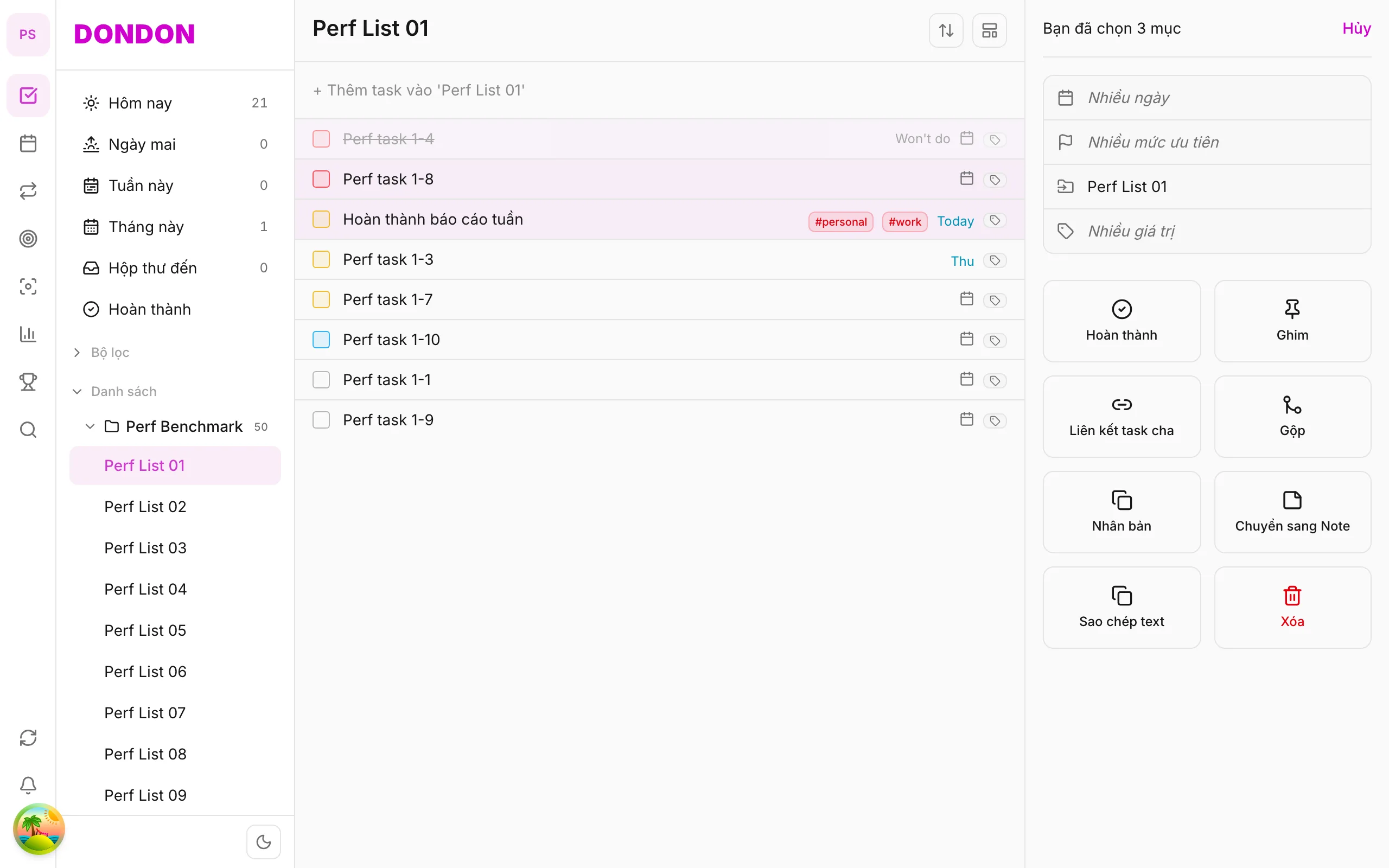This screenshot has height=868, width=1389.
Task: Open the Perf List 01 move-to field
Action: (1207, 187)
